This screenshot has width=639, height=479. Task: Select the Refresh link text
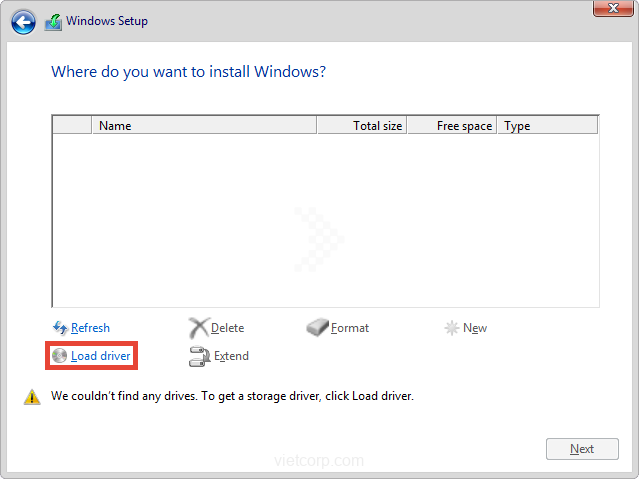coord(90,328)
